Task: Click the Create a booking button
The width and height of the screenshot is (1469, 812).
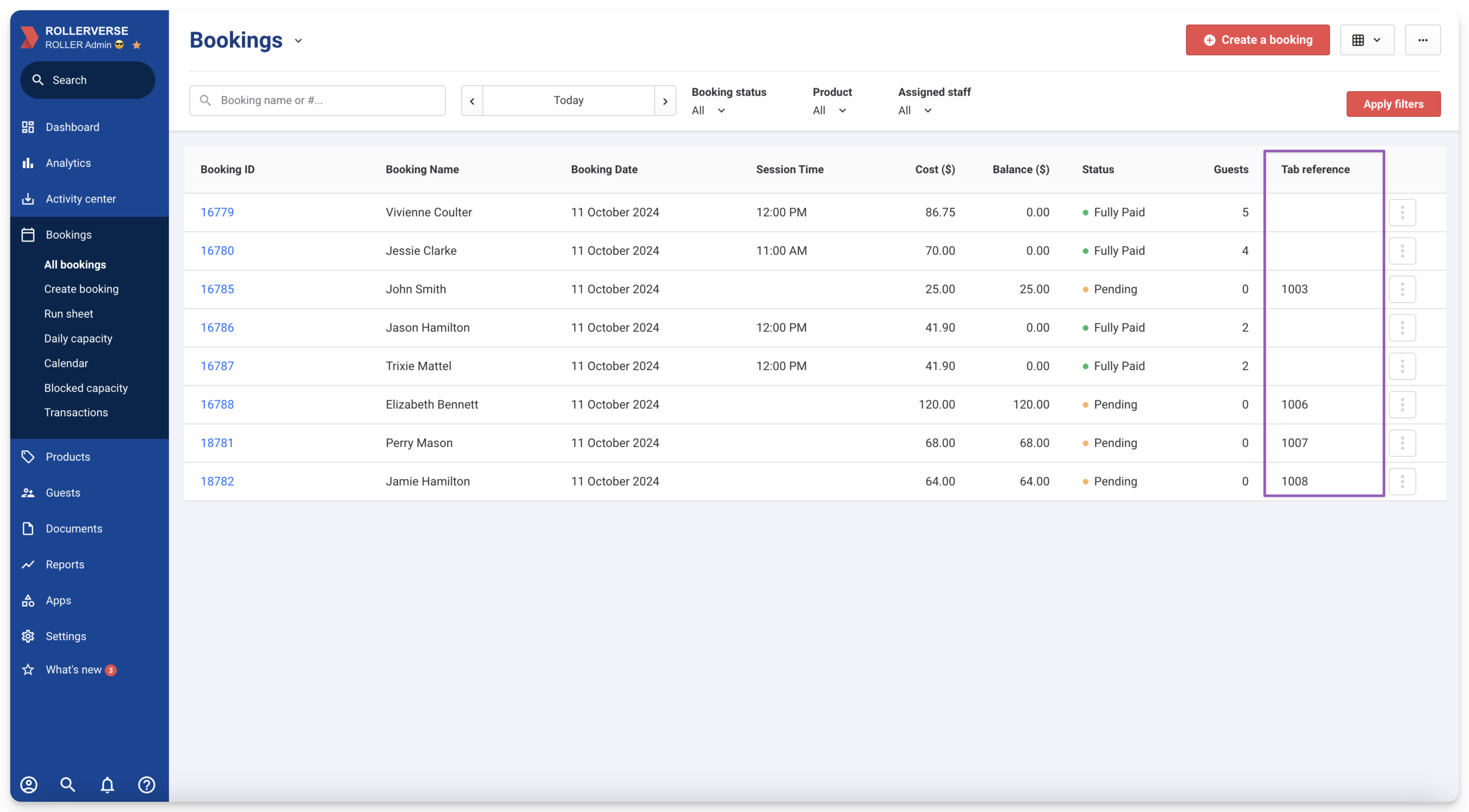Action: 1258,40
